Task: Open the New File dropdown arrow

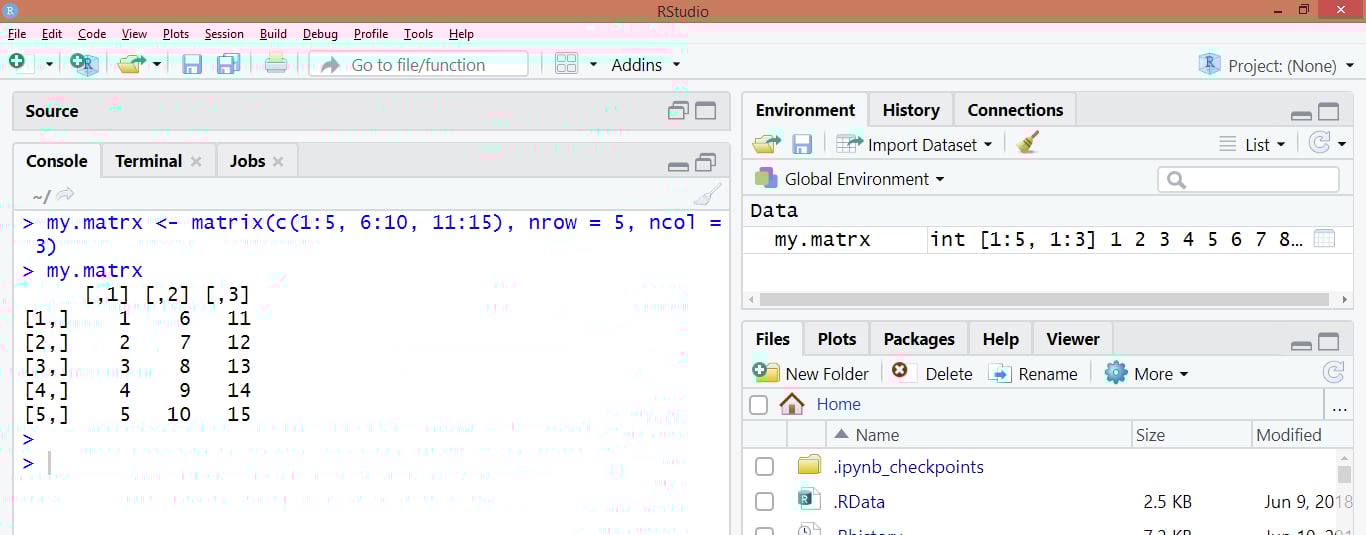Action: pyautogui.click(x=49, y=64)
